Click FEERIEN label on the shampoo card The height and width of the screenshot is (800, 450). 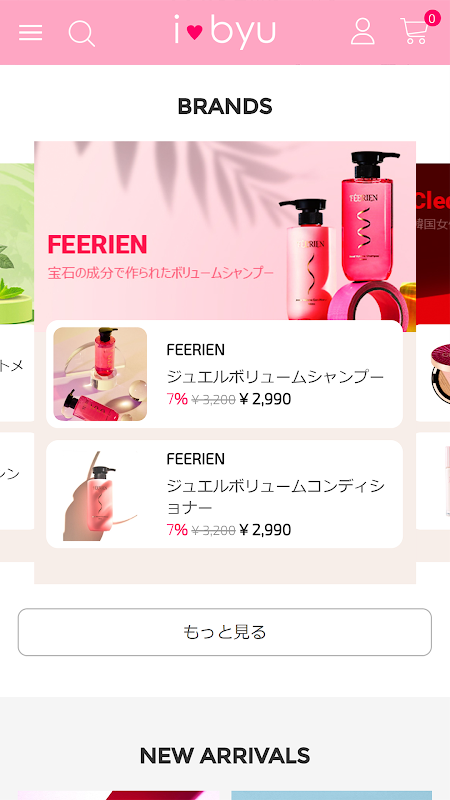pyautogui.click(x=195, y=350)
